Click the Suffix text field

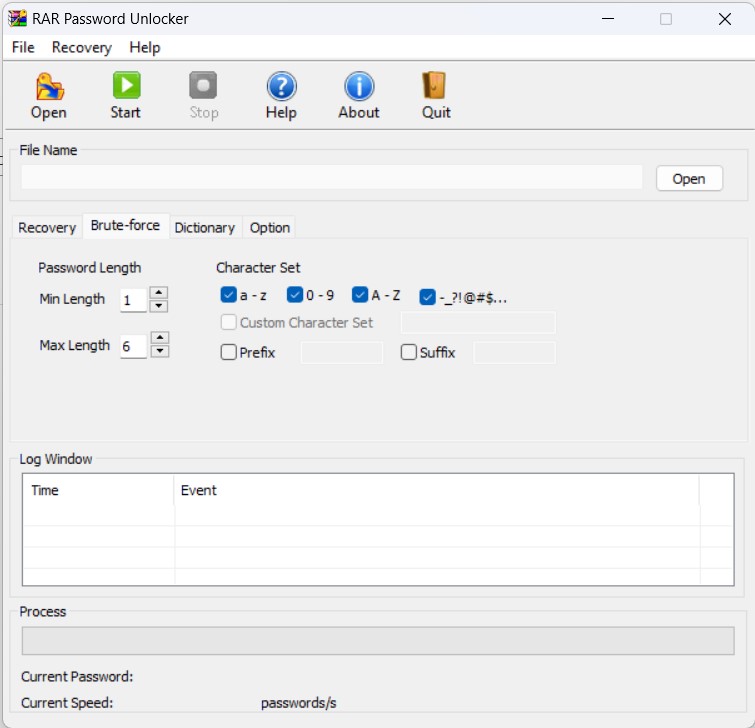[x=514, y=353]
